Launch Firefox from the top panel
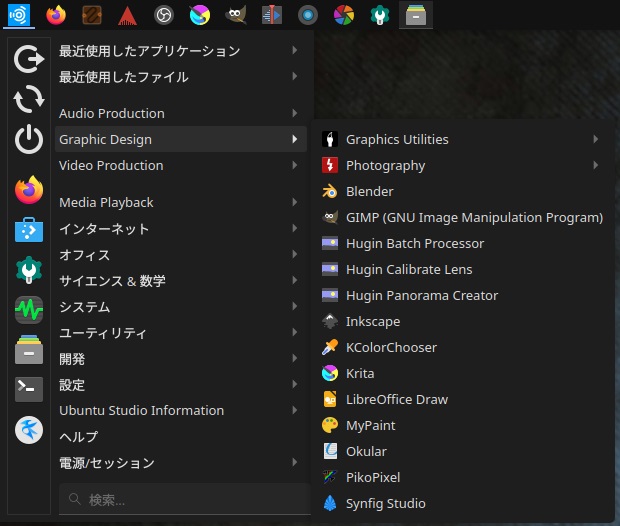 point(56,15)
